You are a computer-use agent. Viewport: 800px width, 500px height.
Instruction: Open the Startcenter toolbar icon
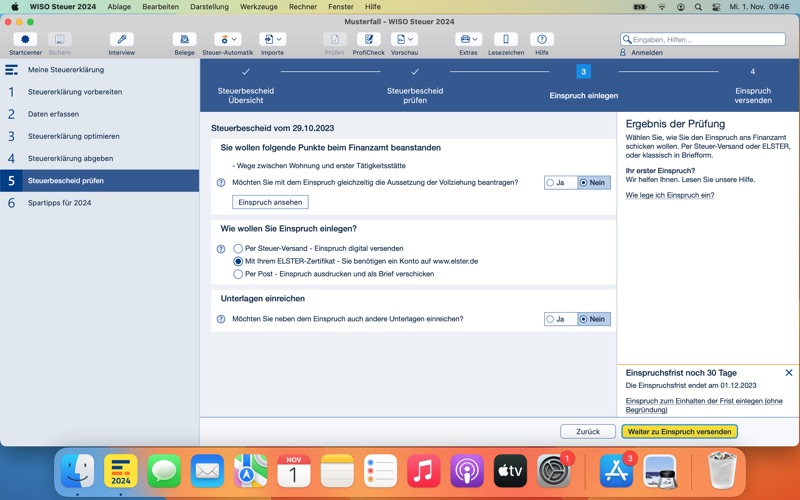click(25, 39)
